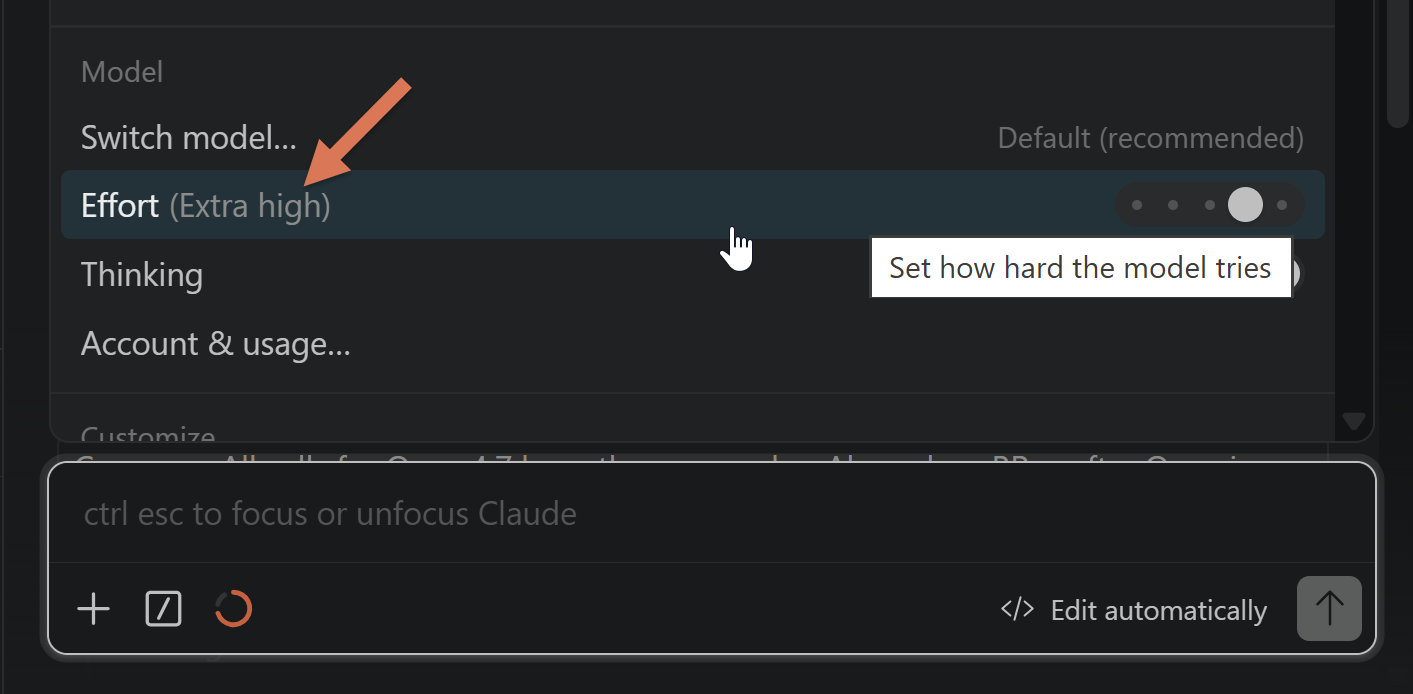Dismiss the 'Set how hard the model tries' tooltip

[x=1081, y=267]
